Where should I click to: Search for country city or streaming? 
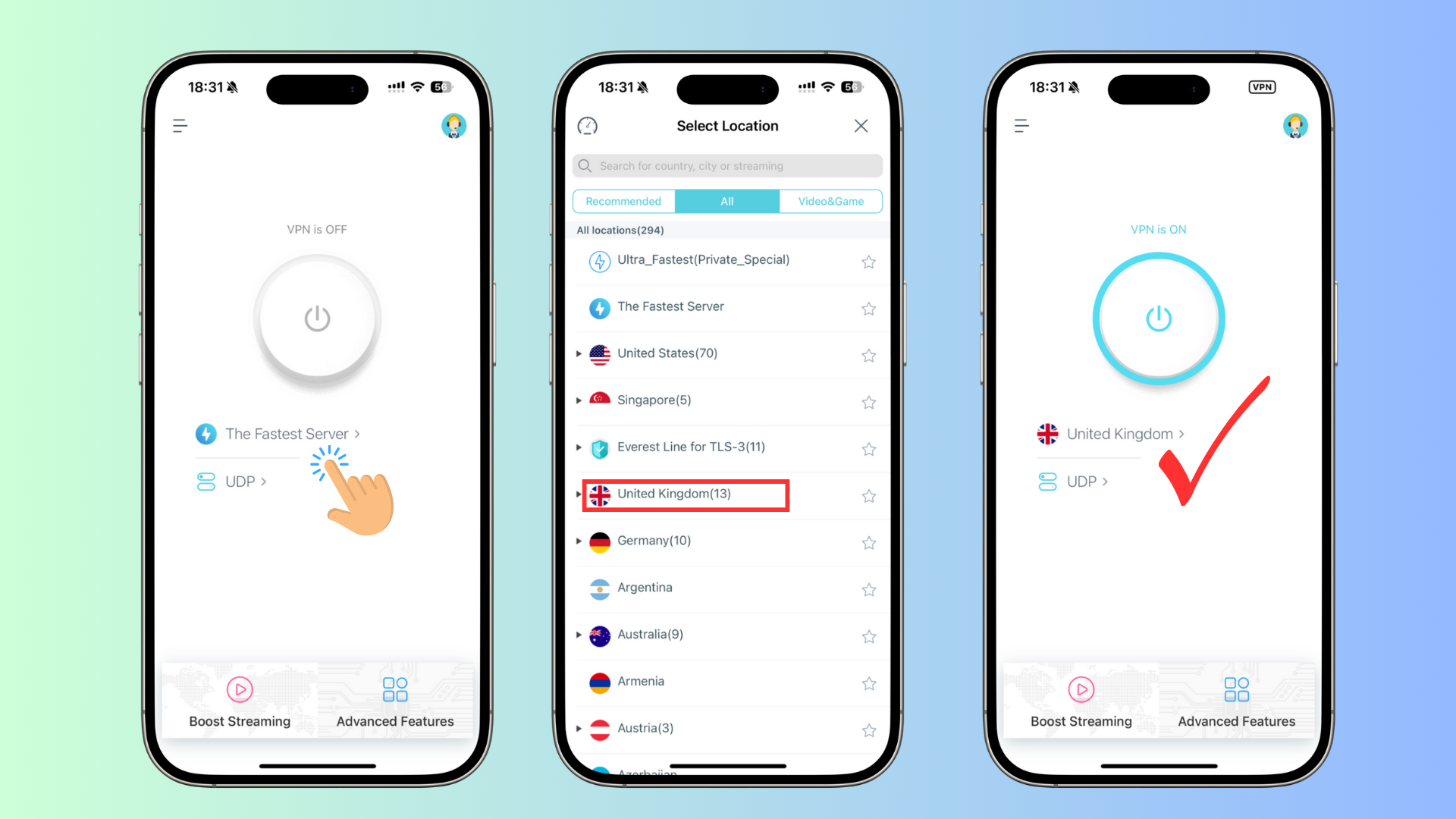click(728, 165)
